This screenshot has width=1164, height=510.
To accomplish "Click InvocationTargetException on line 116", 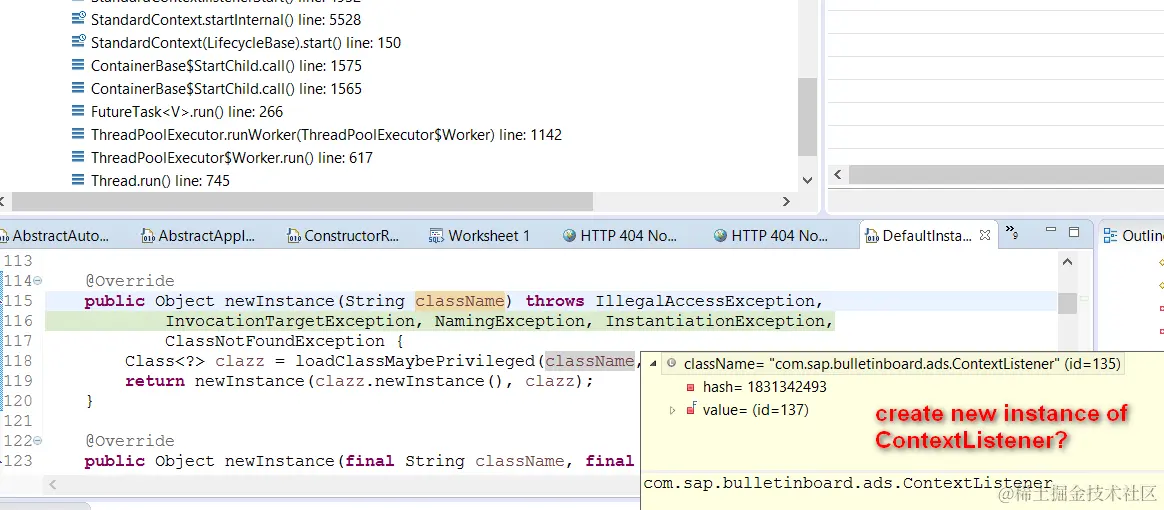I will pyautogui.click(x=290, y=321).
